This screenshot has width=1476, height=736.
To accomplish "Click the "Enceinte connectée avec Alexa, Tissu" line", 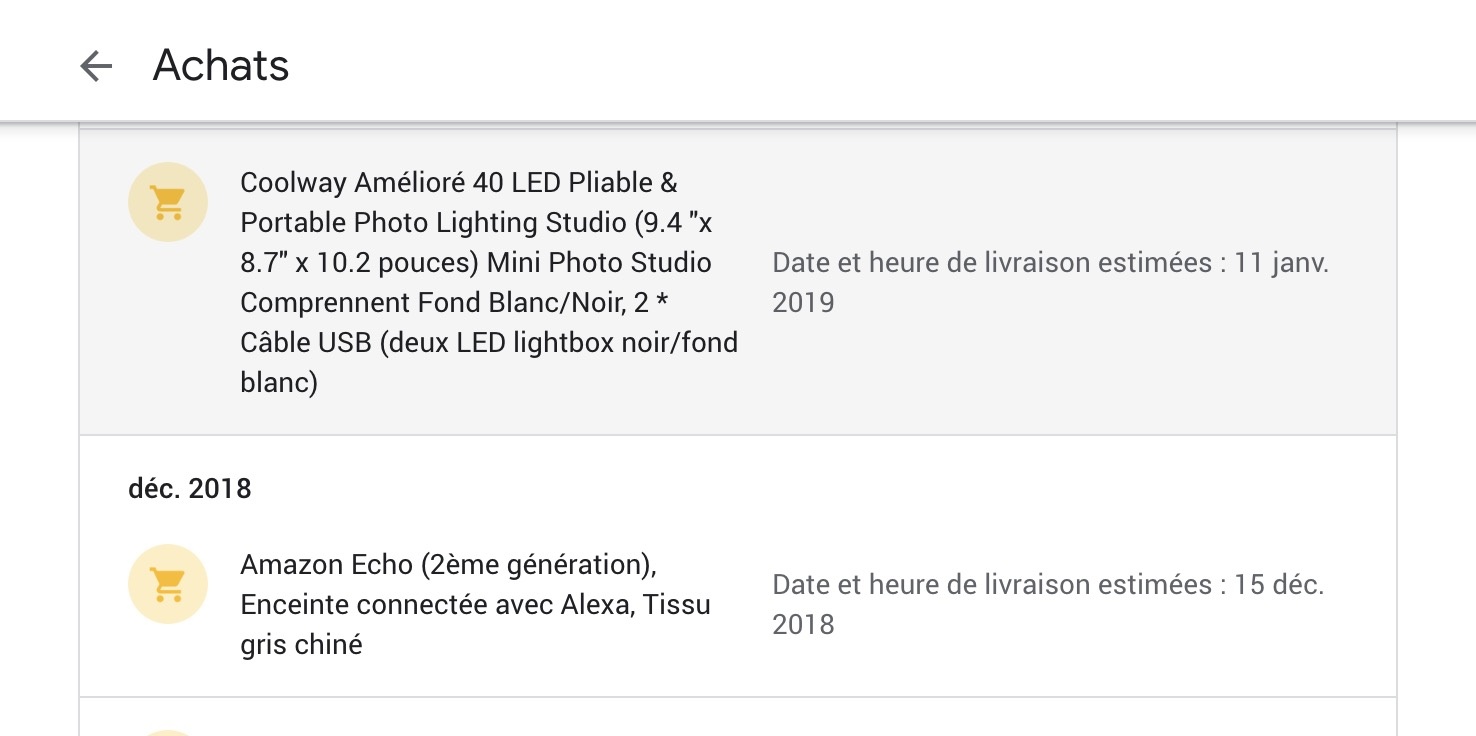I will 475,605.
